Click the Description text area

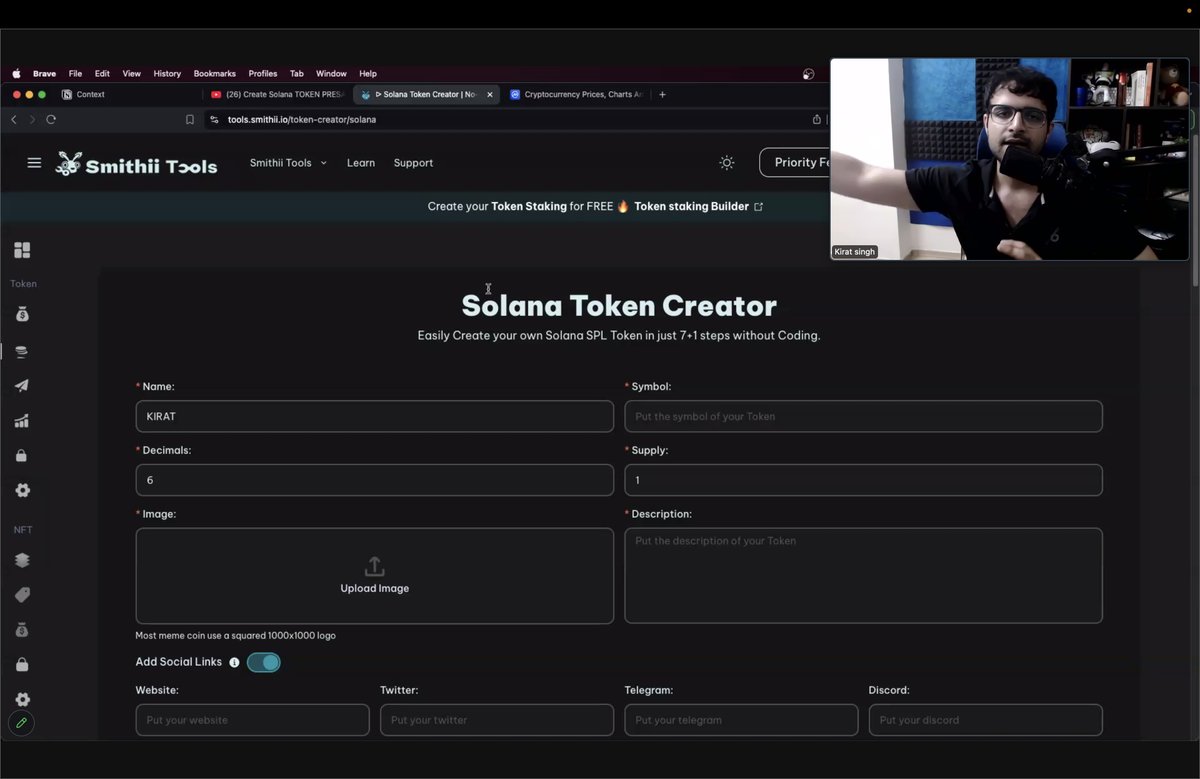[x=864, y=576]
